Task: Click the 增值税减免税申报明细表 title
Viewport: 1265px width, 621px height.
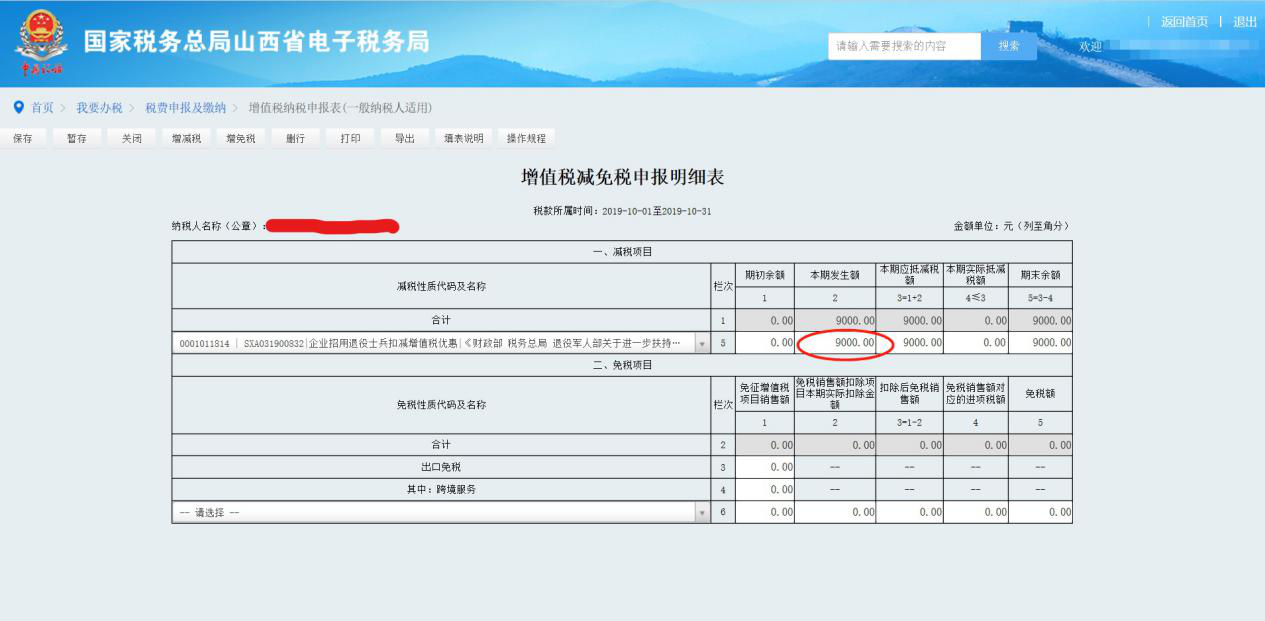Action: click(622, 178)
